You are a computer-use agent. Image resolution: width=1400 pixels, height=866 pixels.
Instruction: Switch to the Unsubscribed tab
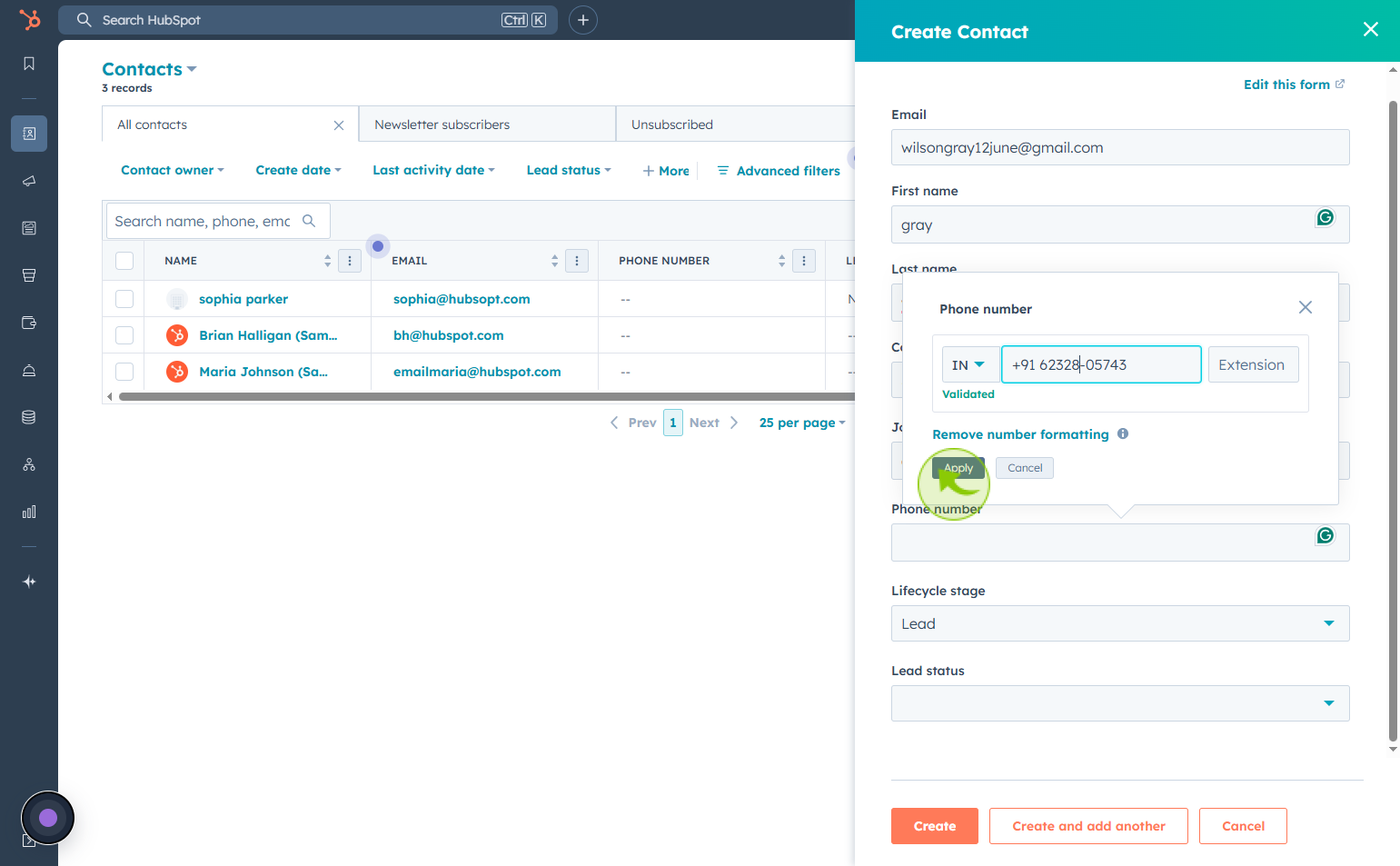[x=736, y=124]
